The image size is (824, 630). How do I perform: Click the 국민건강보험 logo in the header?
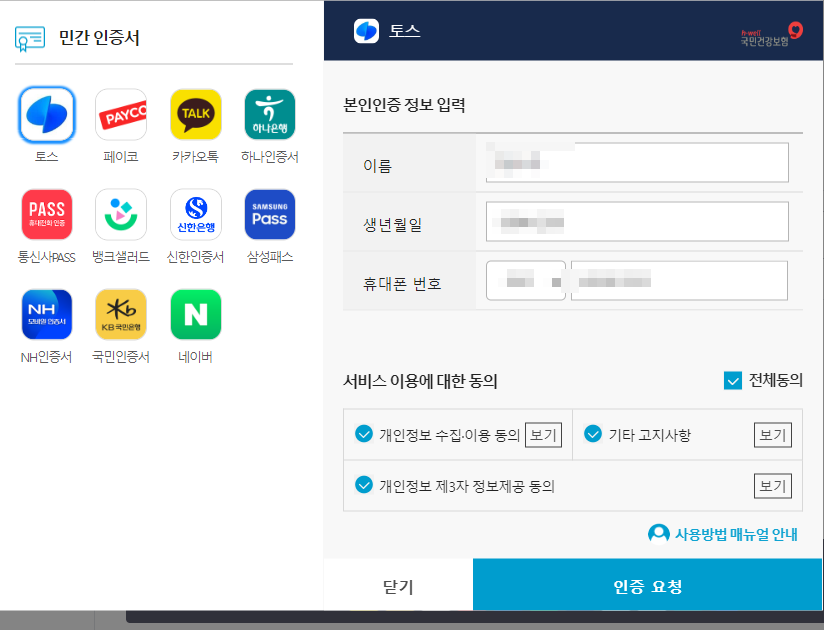pos(771,35)
